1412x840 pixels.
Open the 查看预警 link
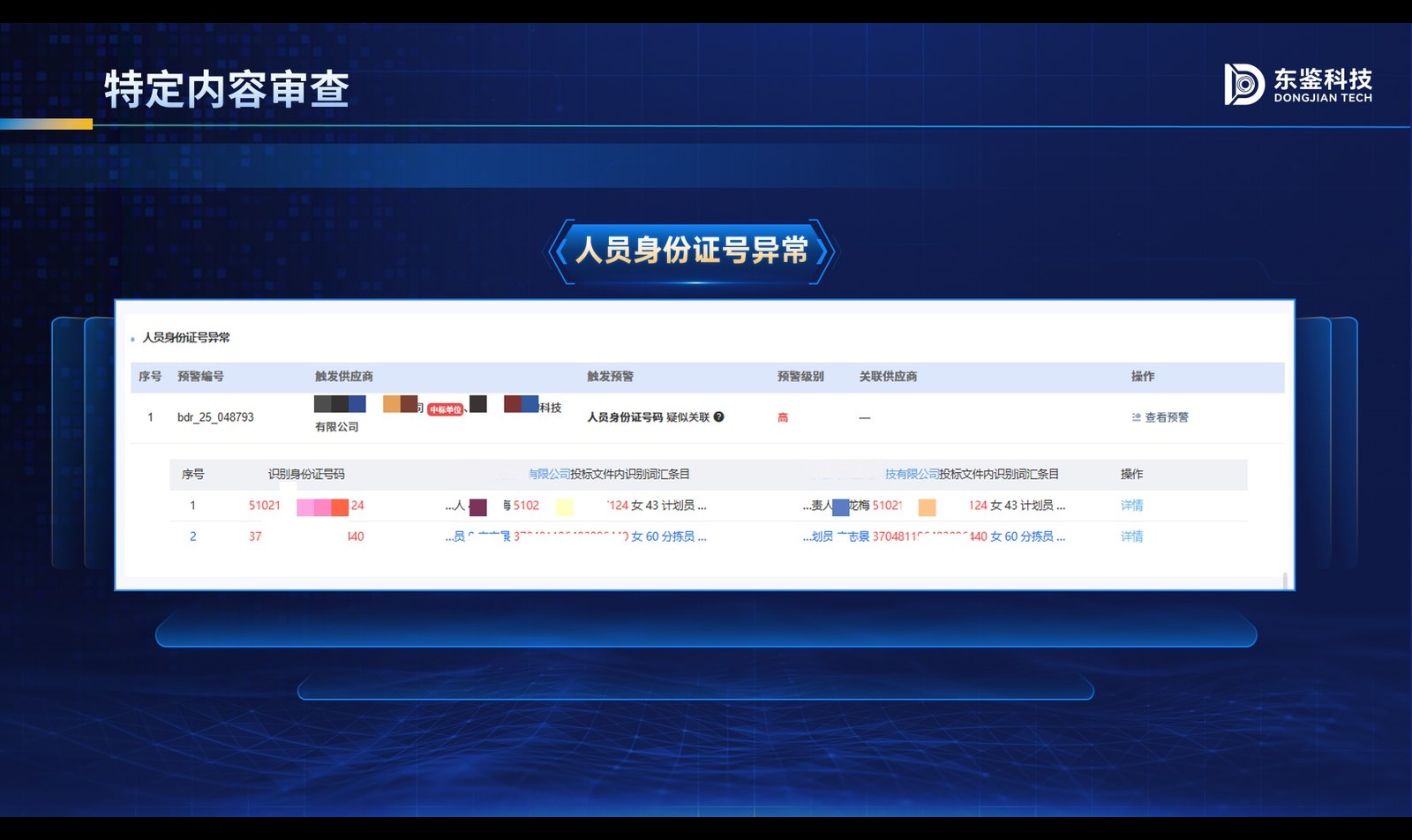pyautogui.click(x=1166, y=417)
